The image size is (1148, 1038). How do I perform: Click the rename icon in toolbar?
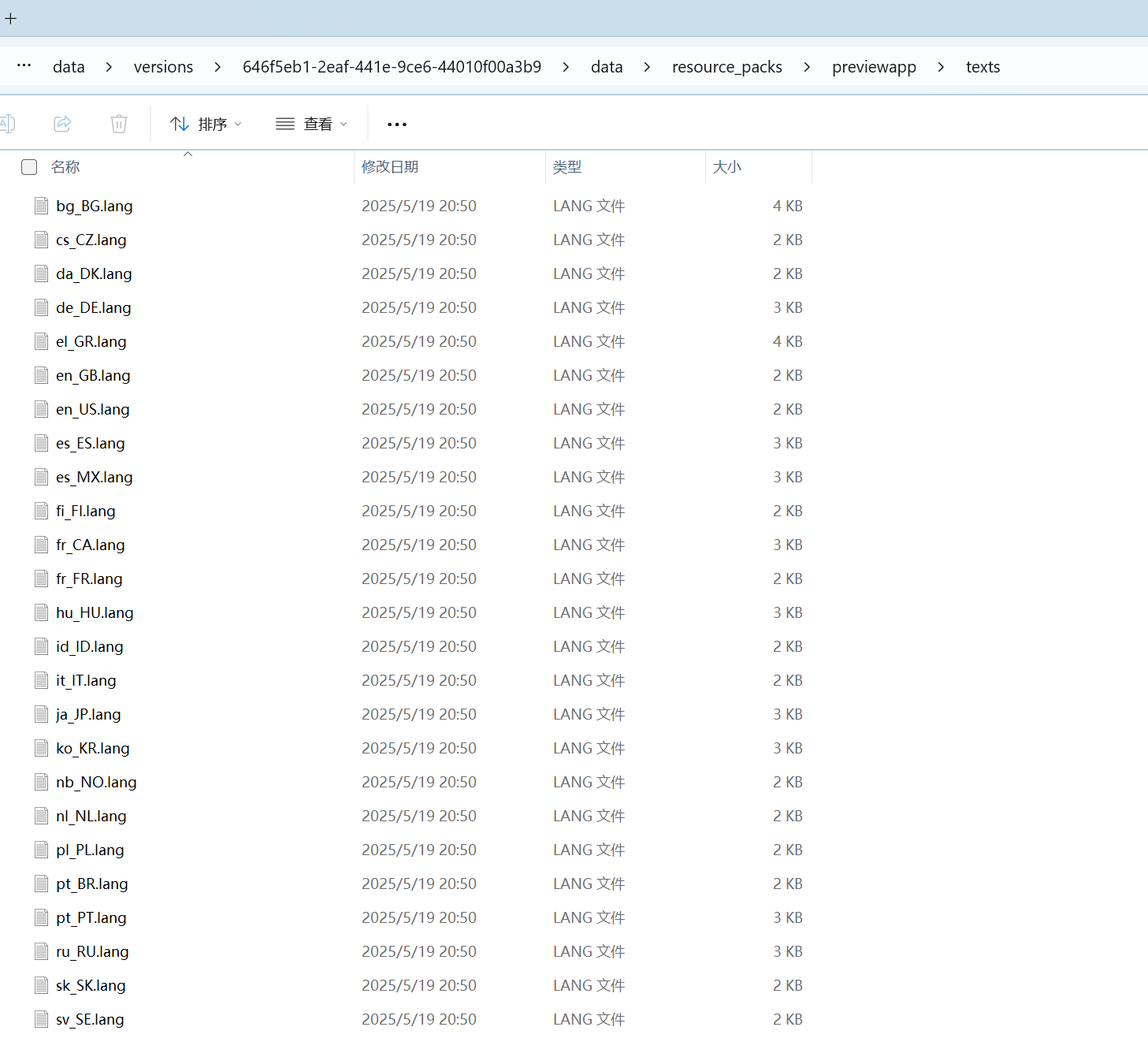[x=7, y=124]
